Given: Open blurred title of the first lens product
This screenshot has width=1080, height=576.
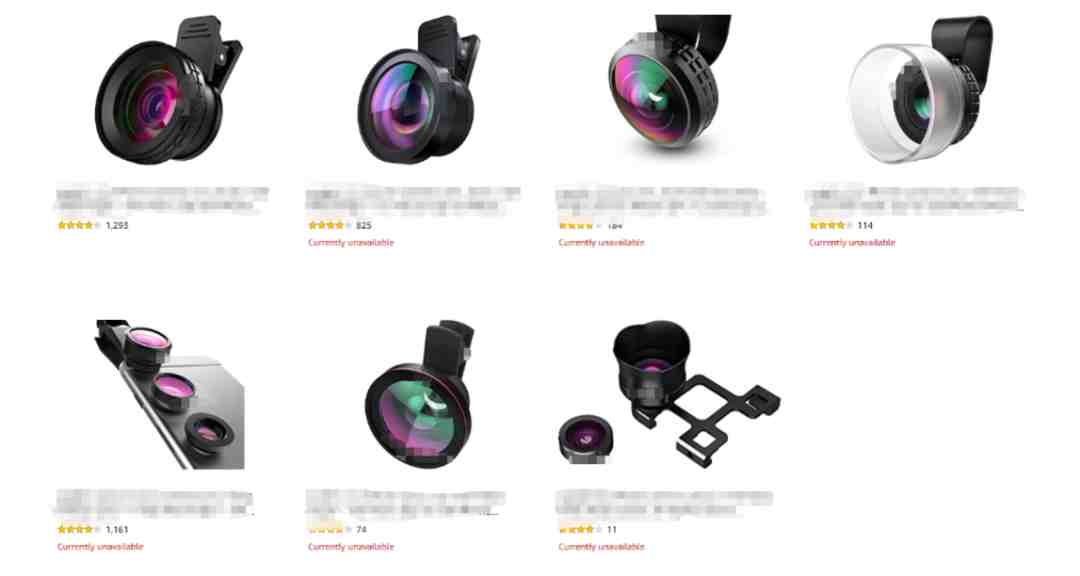Looking at the screenshot, I should (162, 199).
